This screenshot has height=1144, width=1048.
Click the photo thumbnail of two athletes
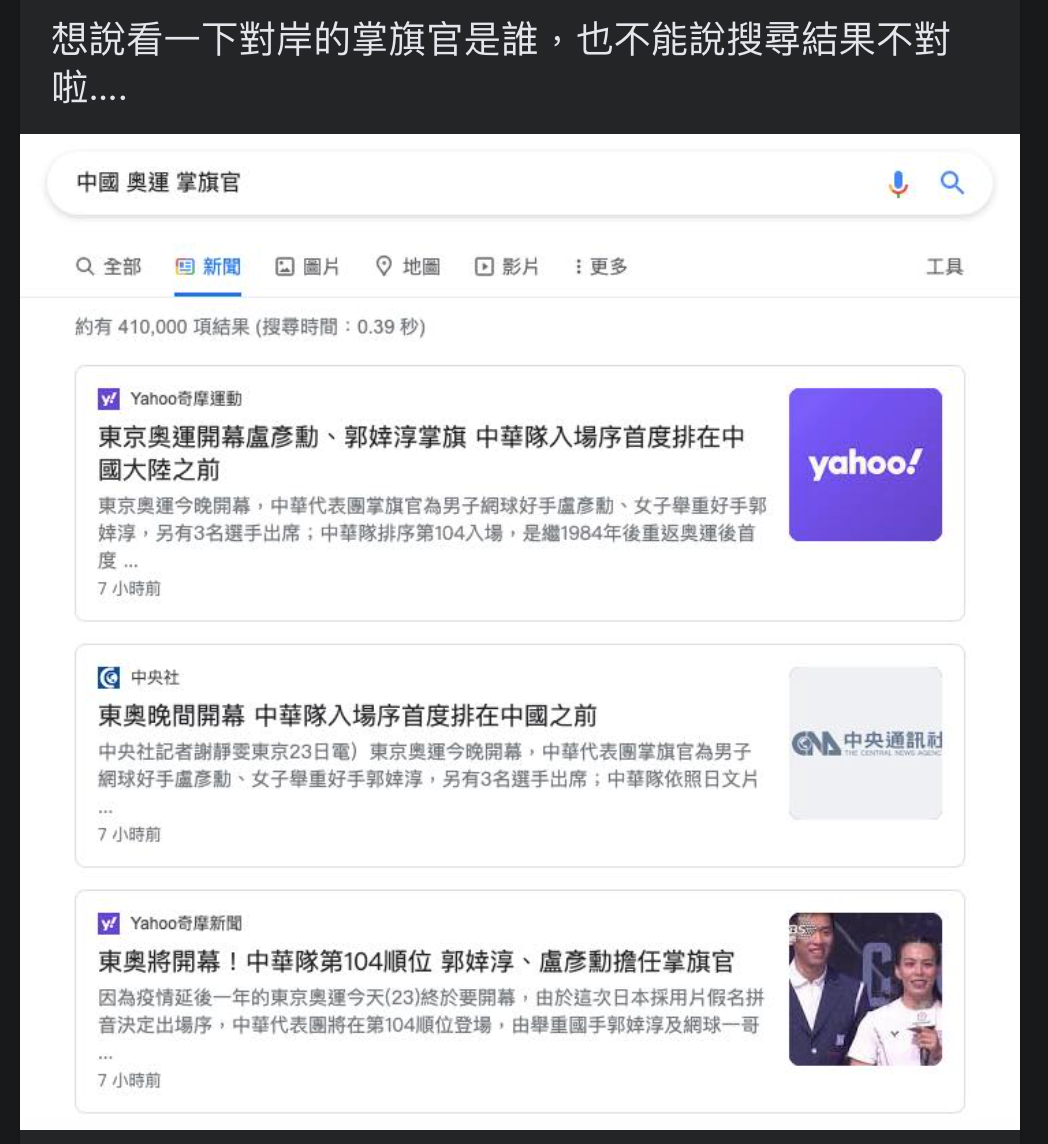click(x=865, y=989)
